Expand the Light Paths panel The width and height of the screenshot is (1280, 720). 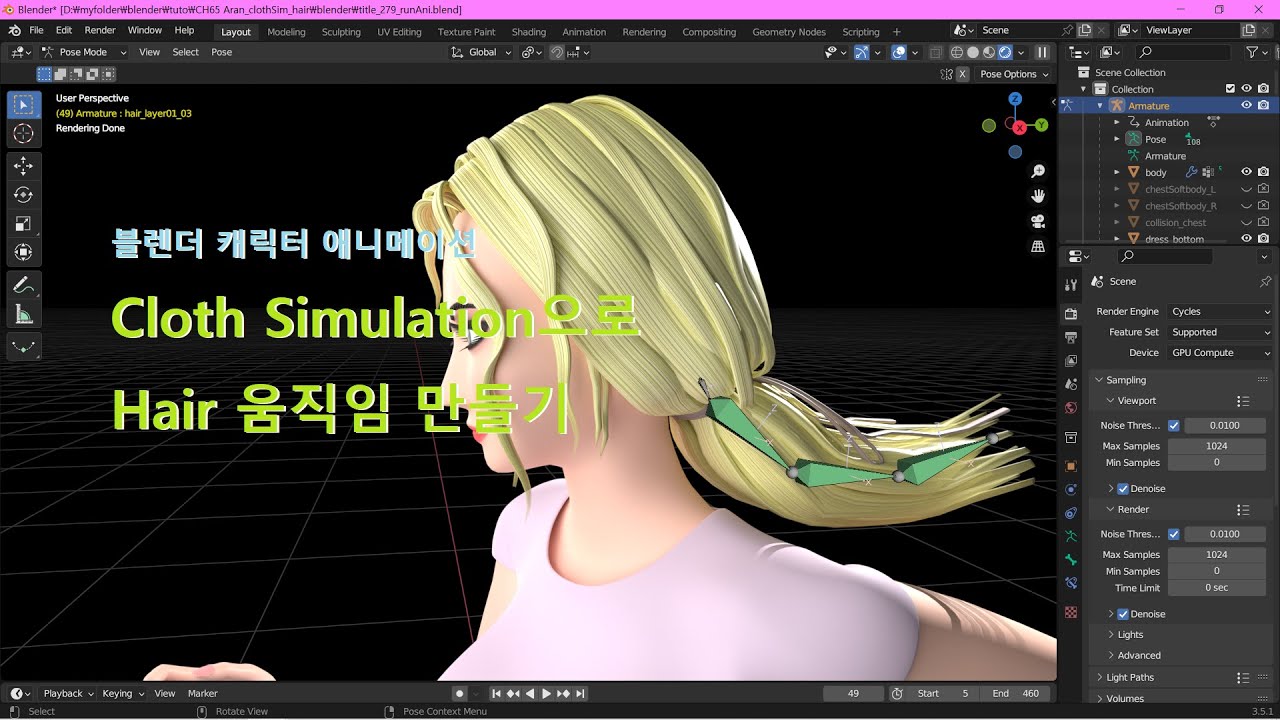coord(1130,678)
